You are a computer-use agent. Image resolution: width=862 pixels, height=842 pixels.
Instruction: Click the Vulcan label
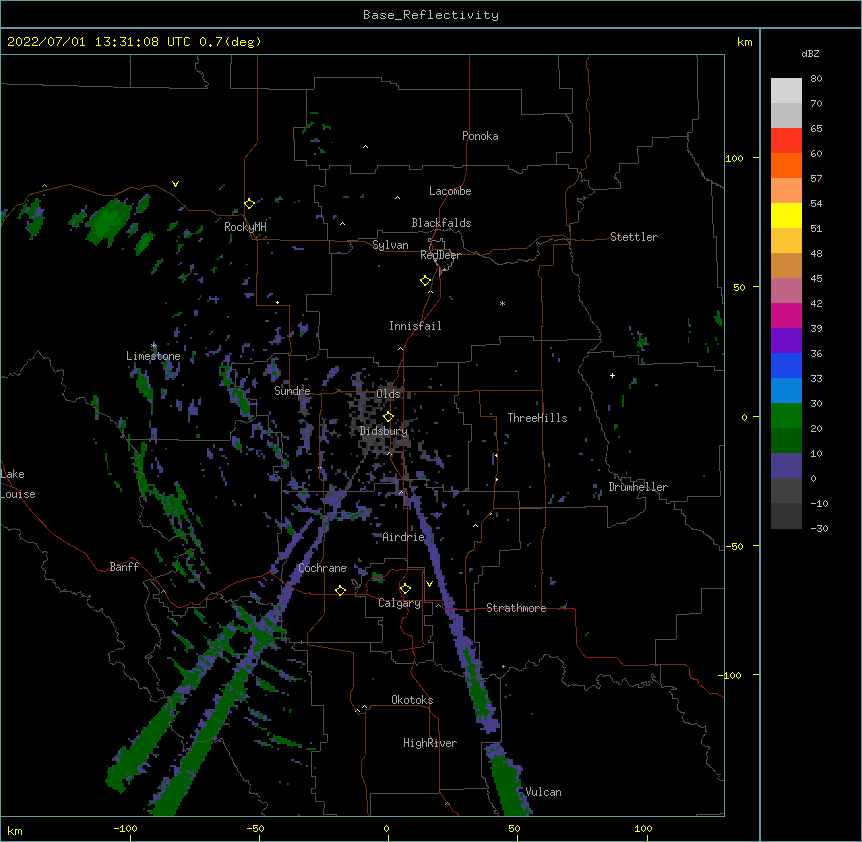click(x=543, y=792)
